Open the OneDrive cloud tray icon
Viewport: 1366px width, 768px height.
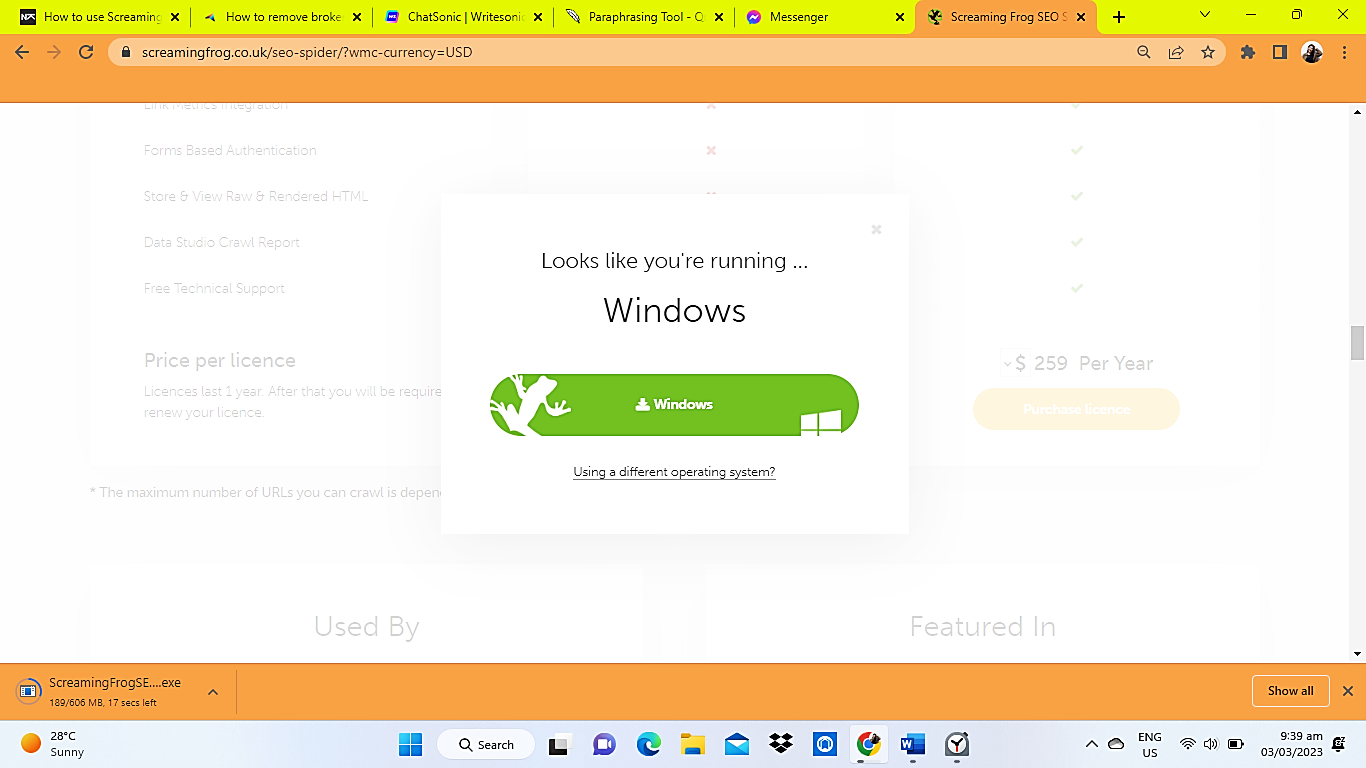click(x=1116, y=744)
